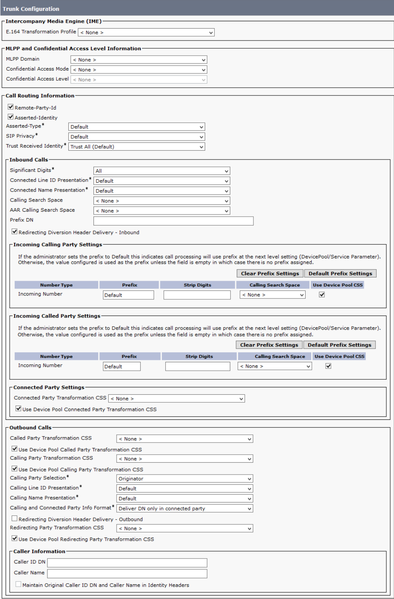This screenshot has height=599, width=394.
Task: Click the Prefix DN input field
Action: click(x=173, y=221)
